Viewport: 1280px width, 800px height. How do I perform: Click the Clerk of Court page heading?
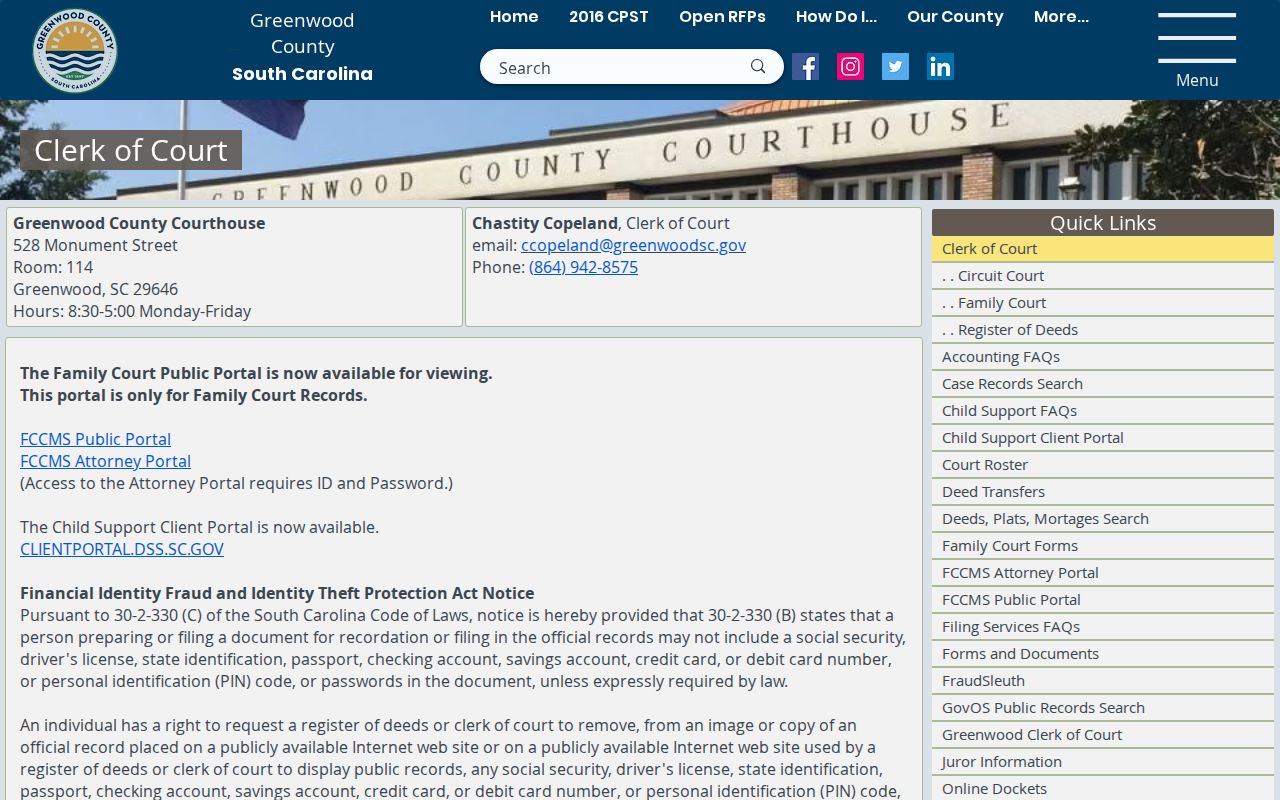(131, 150)
